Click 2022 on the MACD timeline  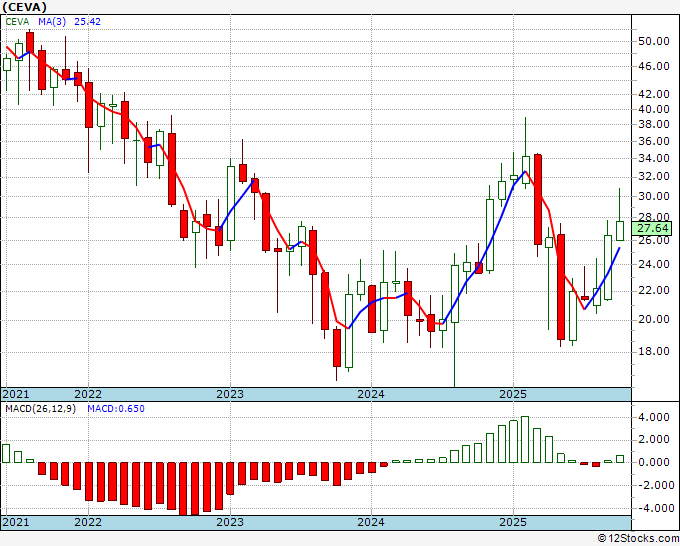pyautogui.click(x=88, y=522)
